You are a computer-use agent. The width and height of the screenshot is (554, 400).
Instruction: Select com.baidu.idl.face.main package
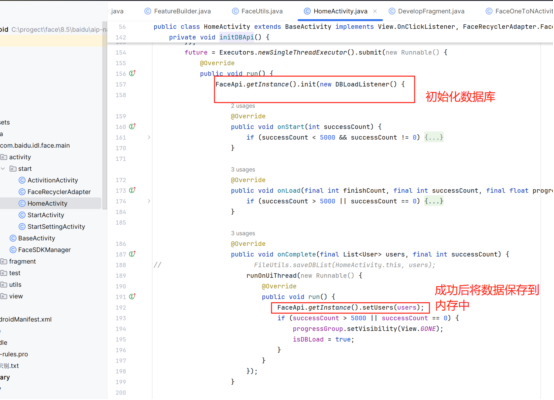click(x=35, y=146)
